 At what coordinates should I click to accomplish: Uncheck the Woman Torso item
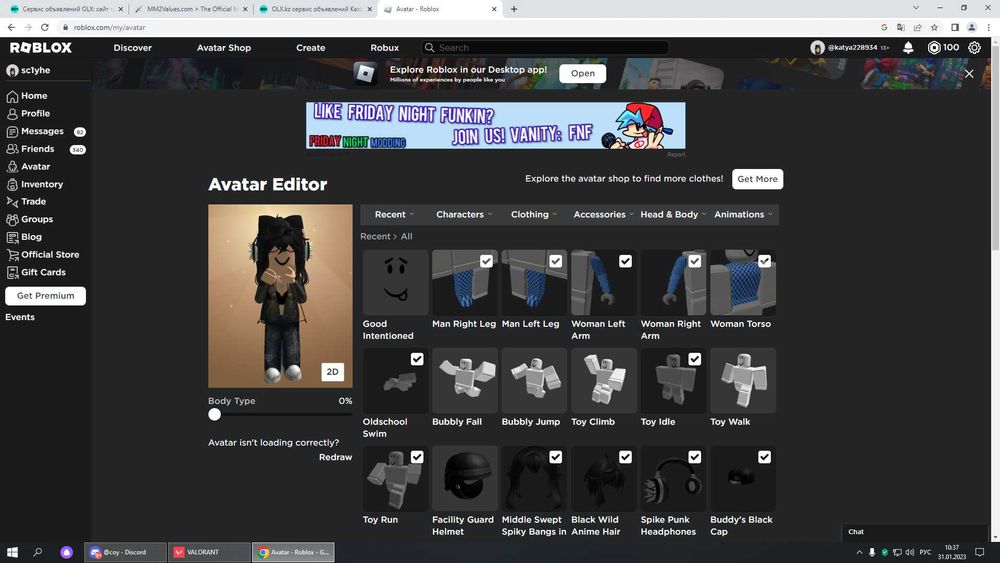pos(764,261)
